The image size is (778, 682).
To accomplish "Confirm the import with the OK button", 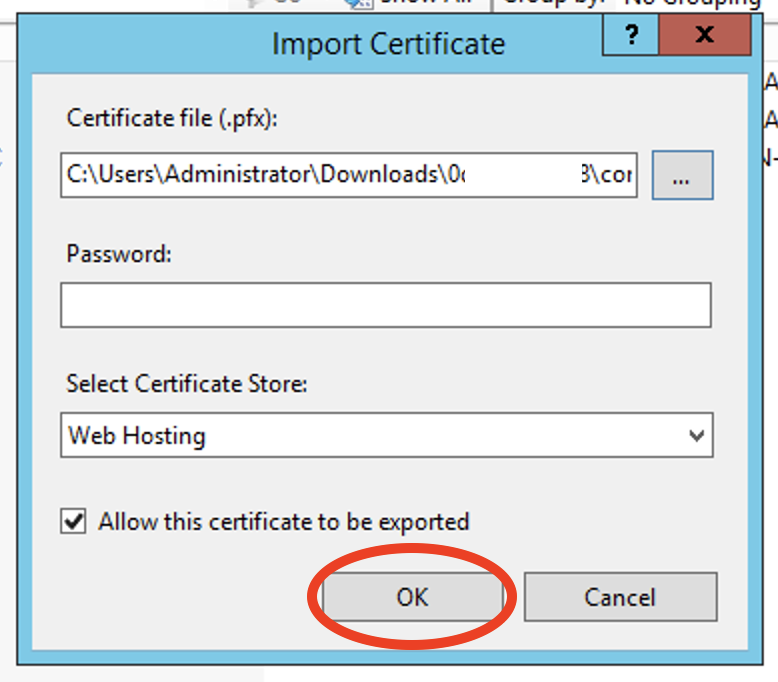I will coord(411,597).
